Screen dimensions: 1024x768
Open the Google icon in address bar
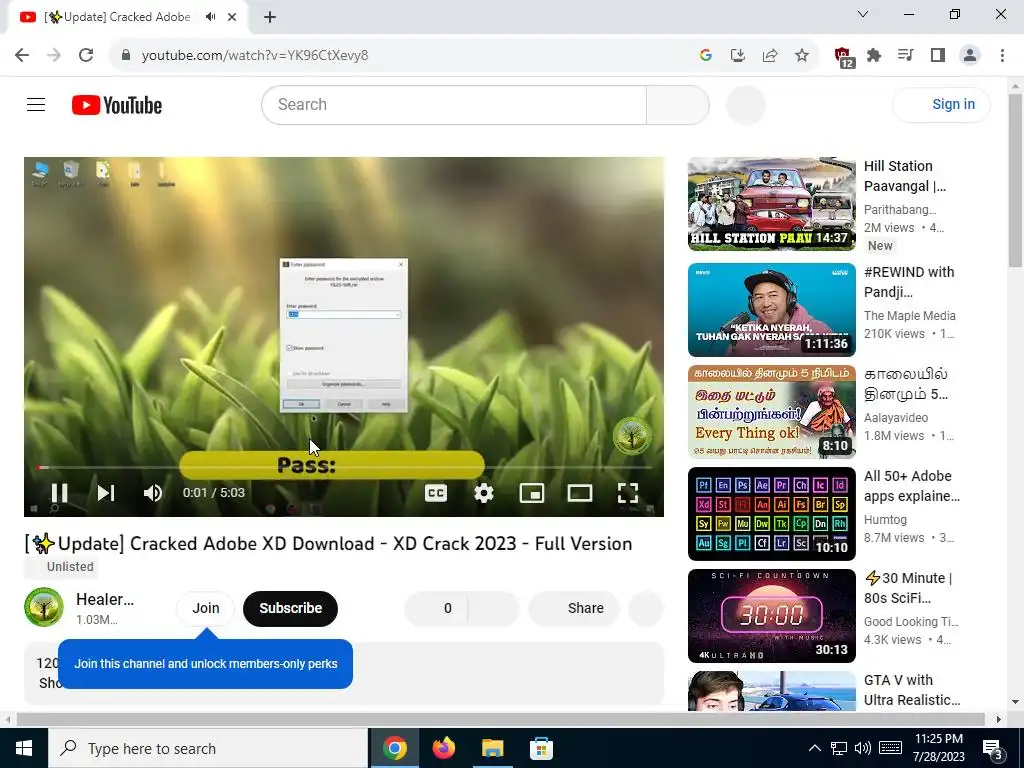pyautogui.click(x=705, y=56)
